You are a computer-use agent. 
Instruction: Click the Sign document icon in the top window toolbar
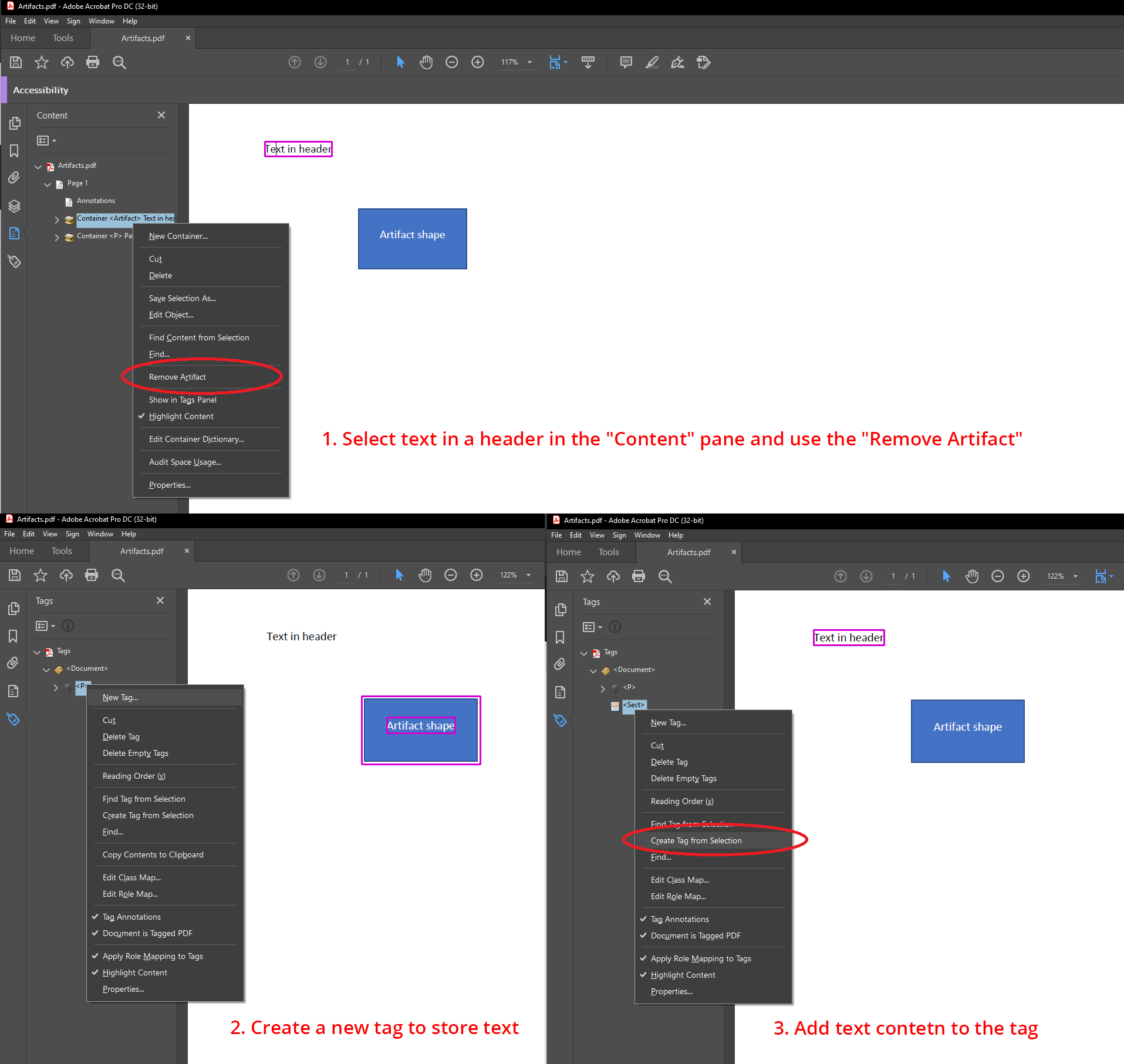(x=678, y=62)
